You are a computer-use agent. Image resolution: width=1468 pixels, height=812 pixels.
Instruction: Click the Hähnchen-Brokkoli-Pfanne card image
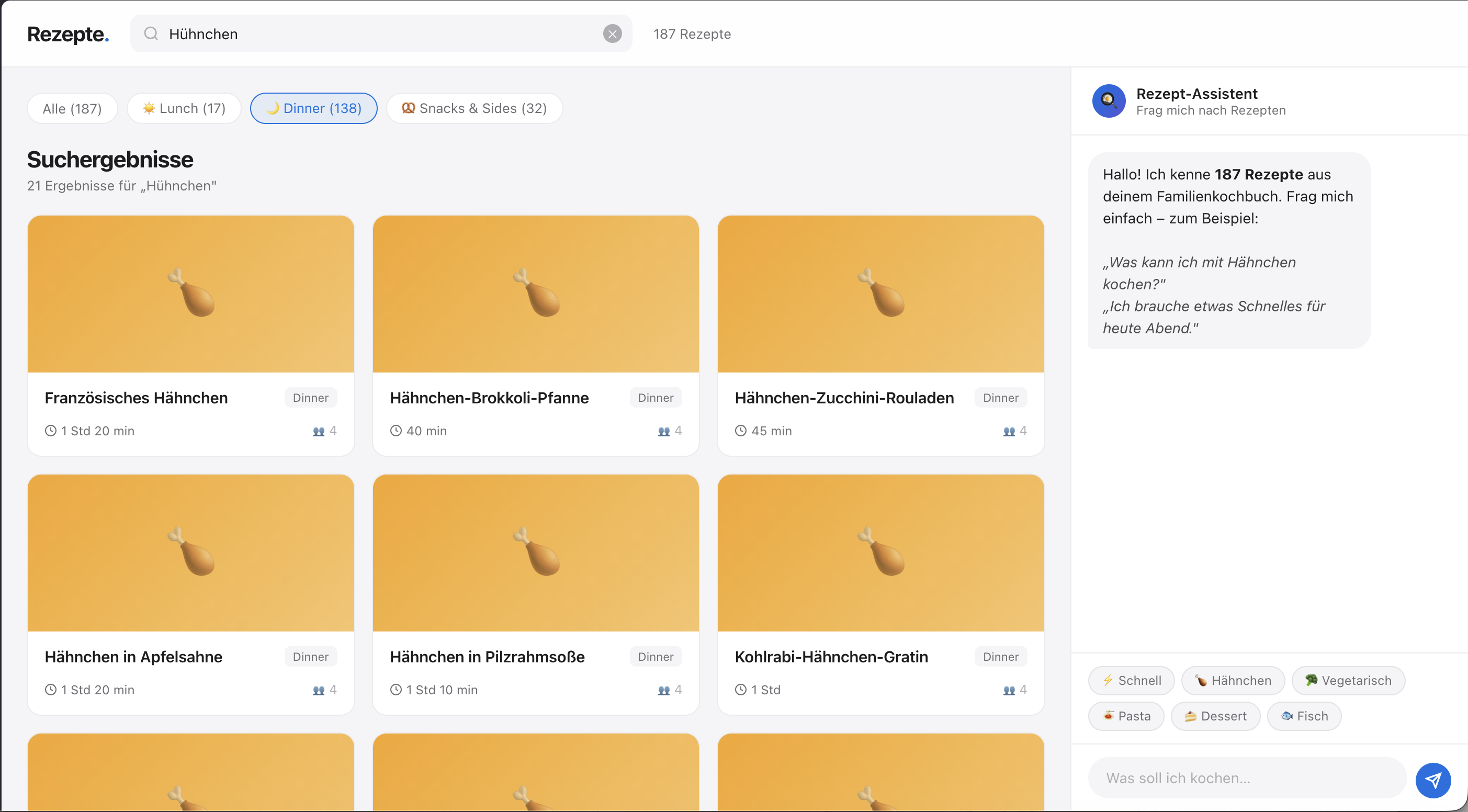click(536, 294)
